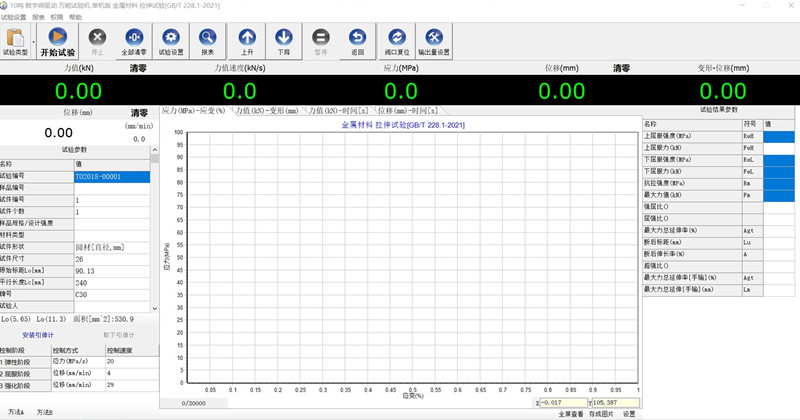Edit the 原始标距Lo value 90.13
The height and width of the screenshot is (420, 800).
pyautogui.click(x=112, y=271)
